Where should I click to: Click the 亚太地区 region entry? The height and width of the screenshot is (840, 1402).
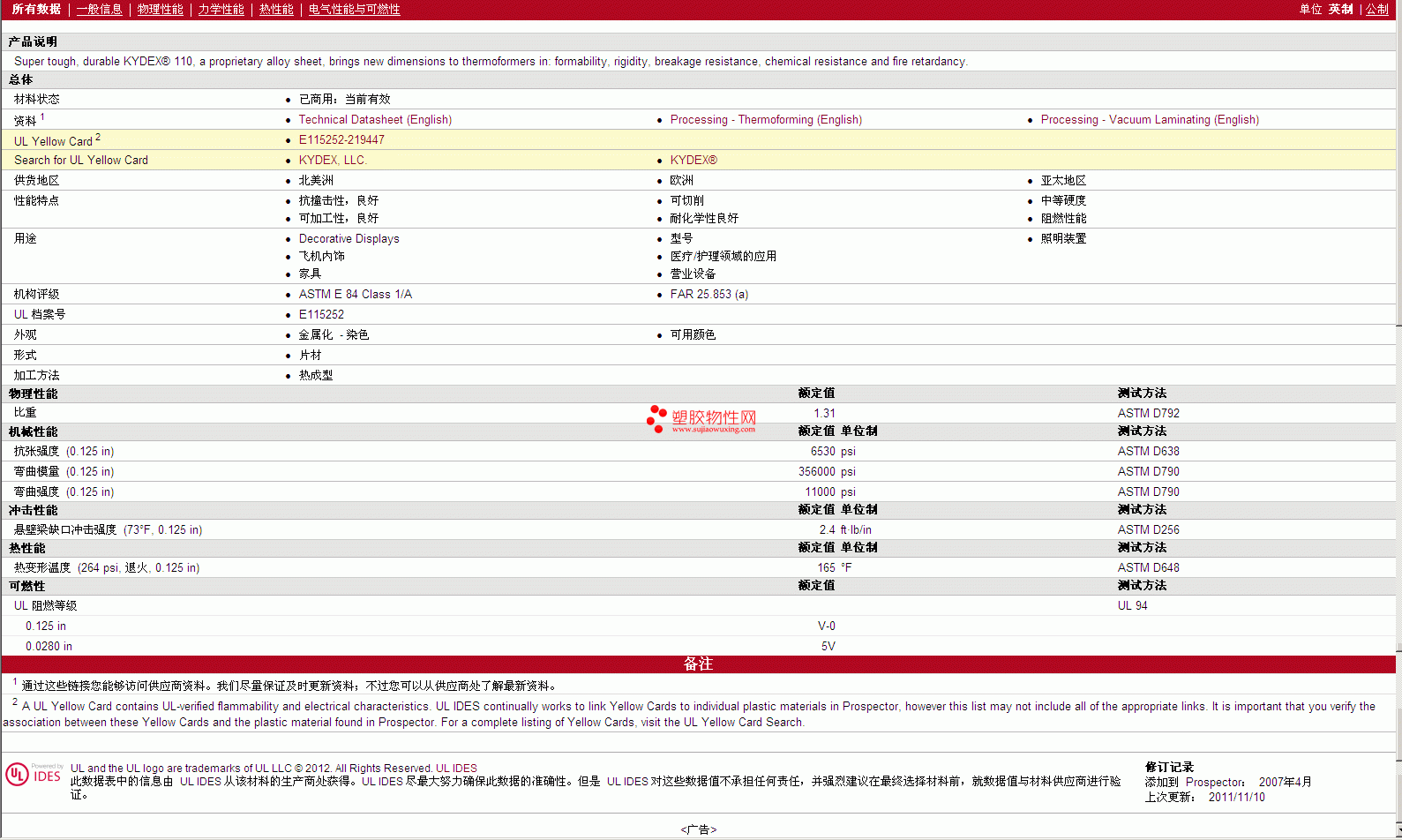[1063, 180]
